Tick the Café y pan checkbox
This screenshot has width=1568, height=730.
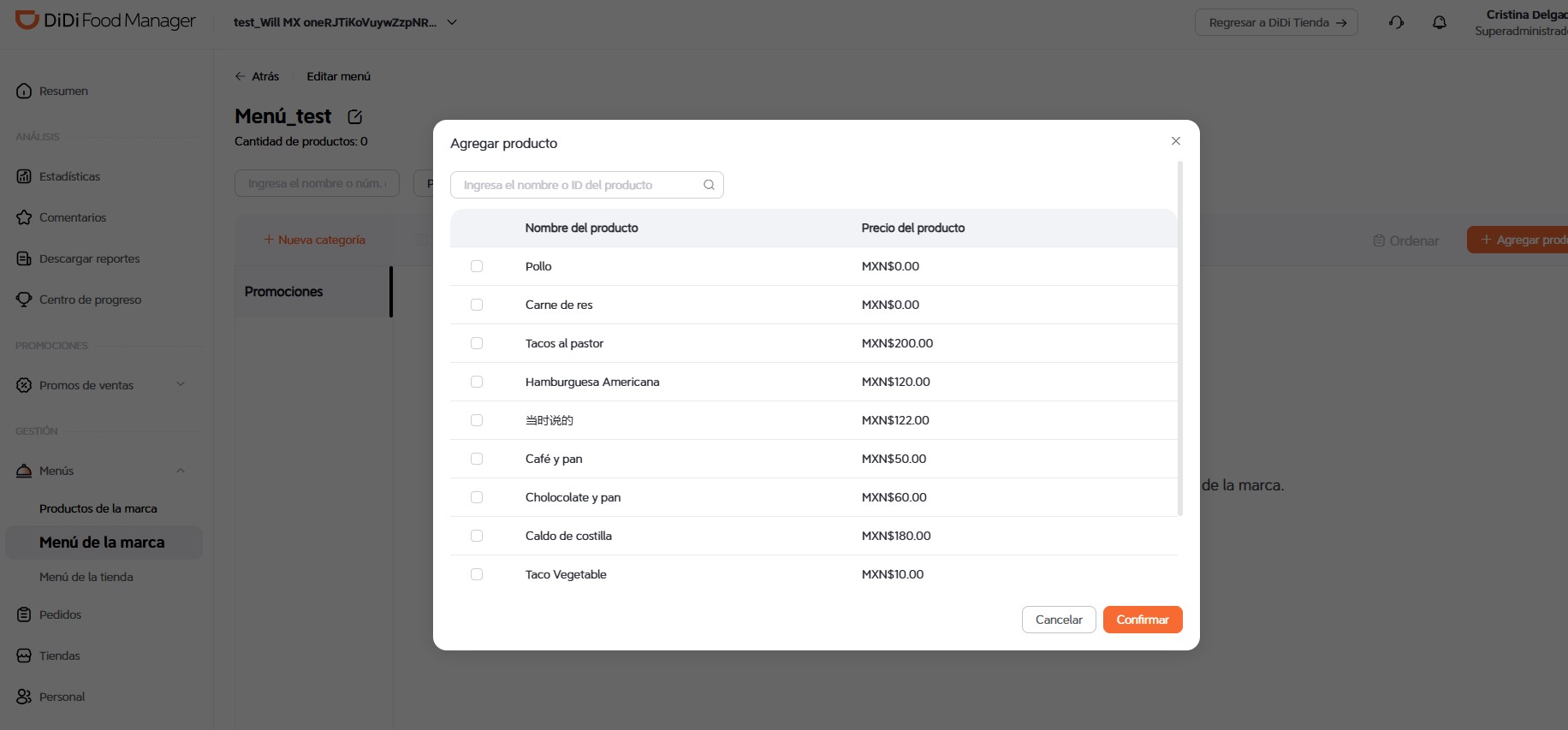point(477,459)
